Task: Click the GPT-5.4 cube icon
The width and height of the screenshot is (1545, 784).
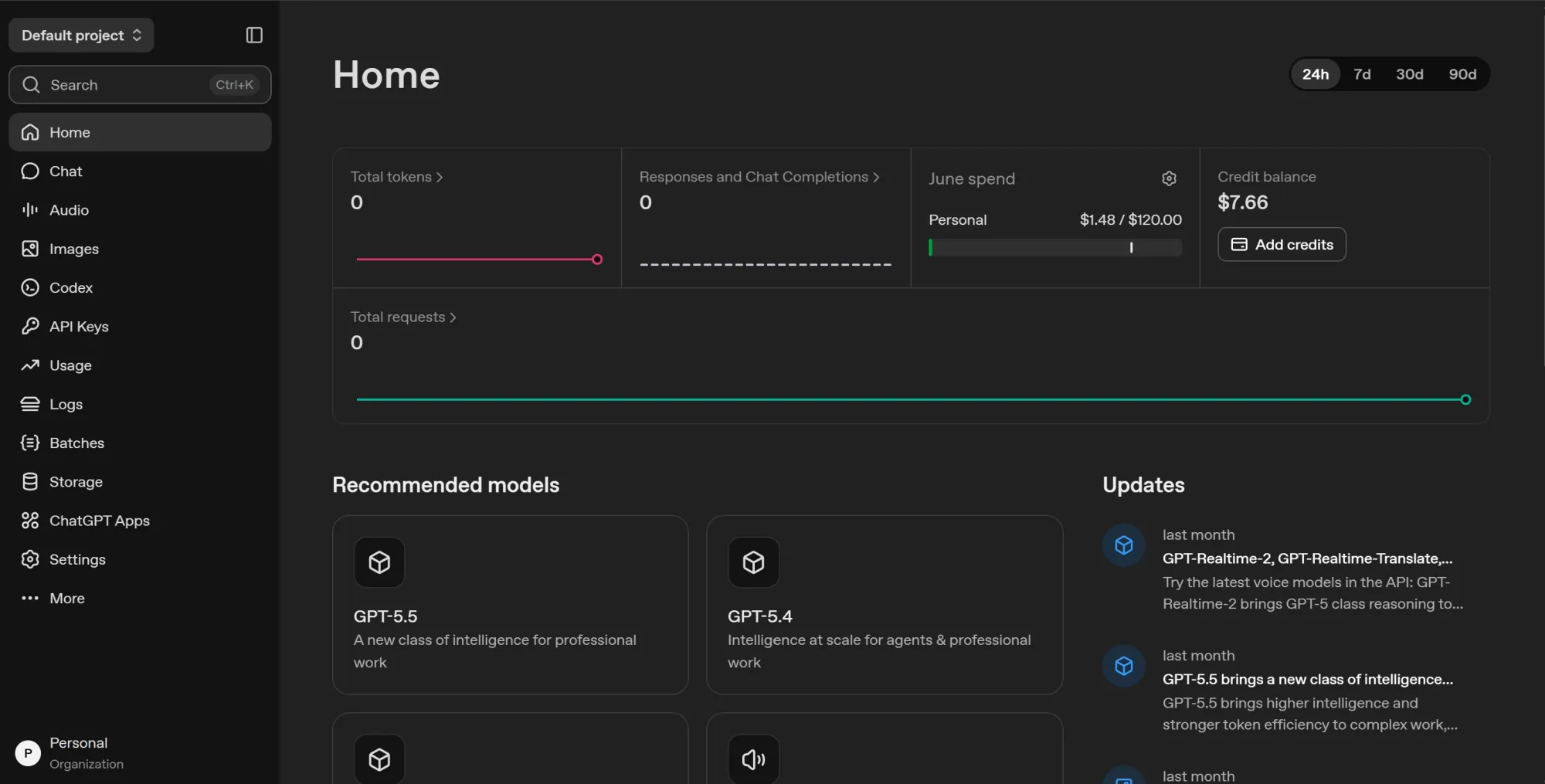Action: point(754,562)
